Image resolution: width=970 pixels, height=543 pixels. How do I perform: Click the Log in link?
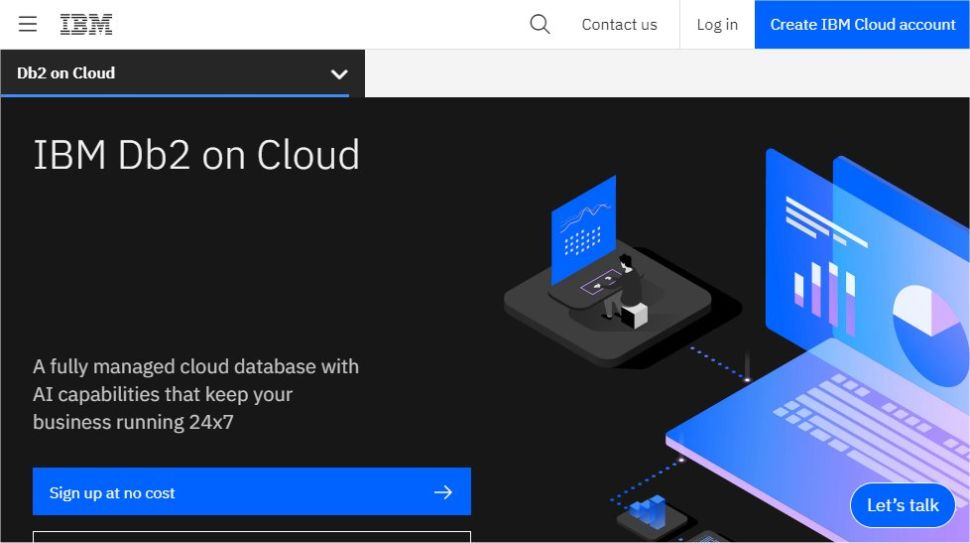[x=717, y=24]
